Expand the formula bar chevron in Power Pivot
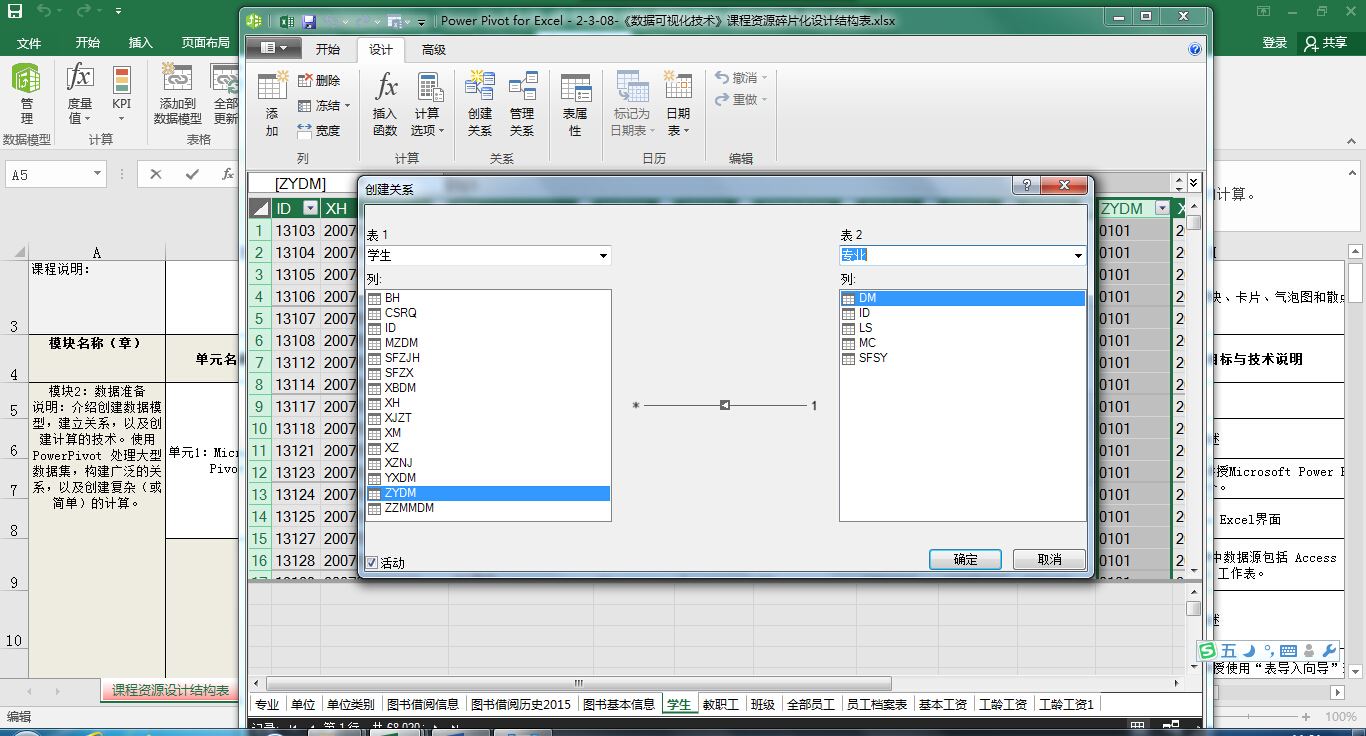This screenshot has width=1366, height=736. [x=1194, y=183]
